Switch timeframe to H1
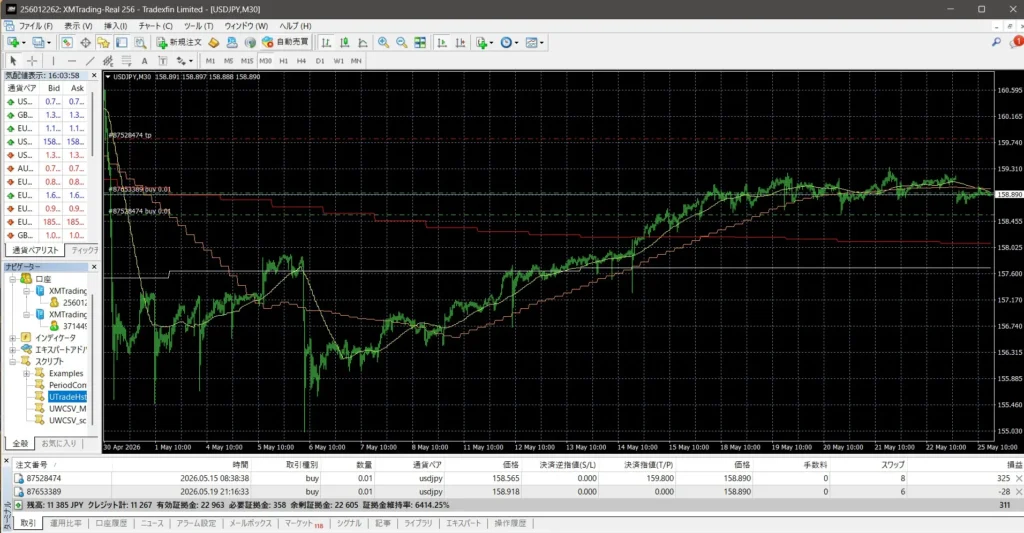1024x533 pixels. click(283, 61)
